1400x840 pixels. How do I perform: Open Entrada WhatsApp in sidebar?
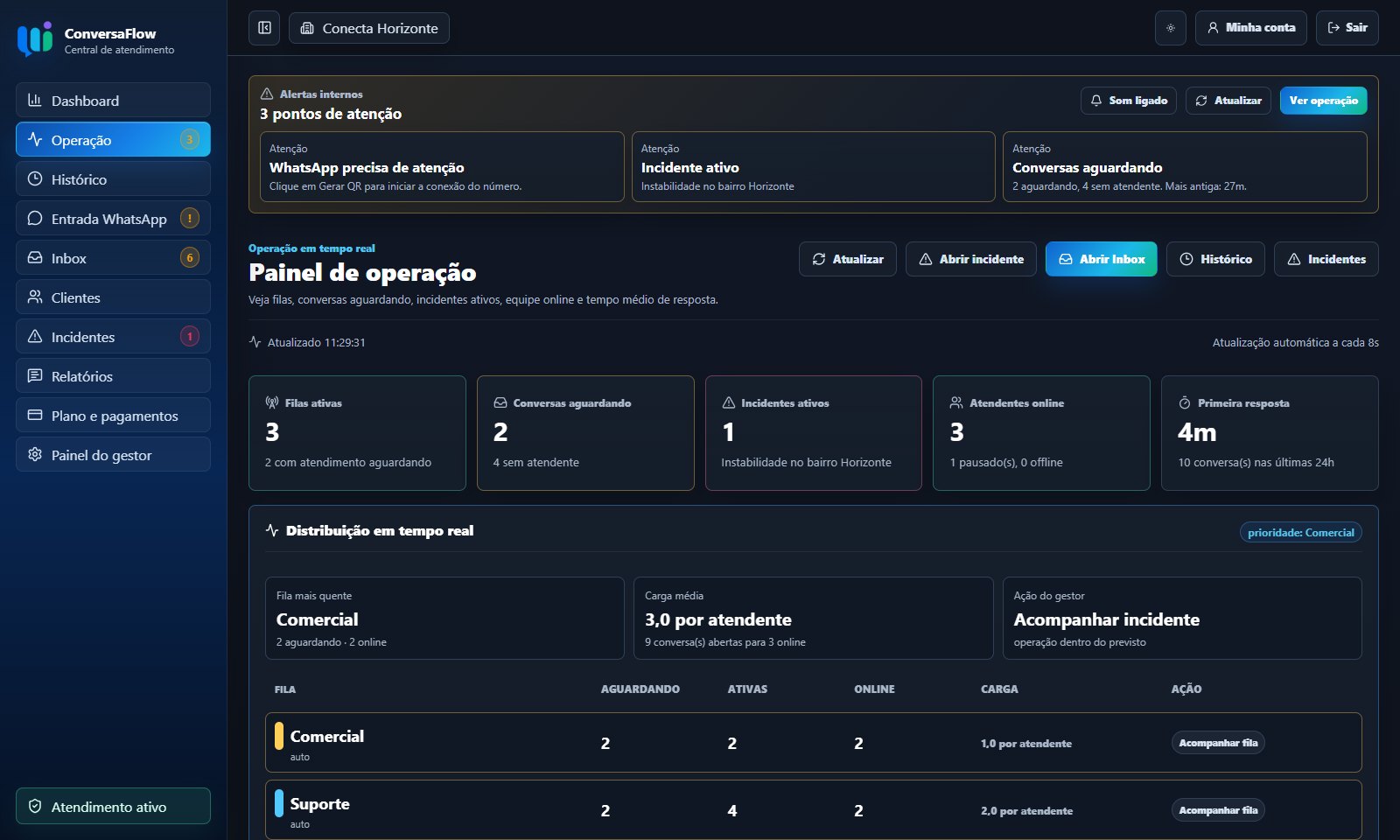(113, 219)
